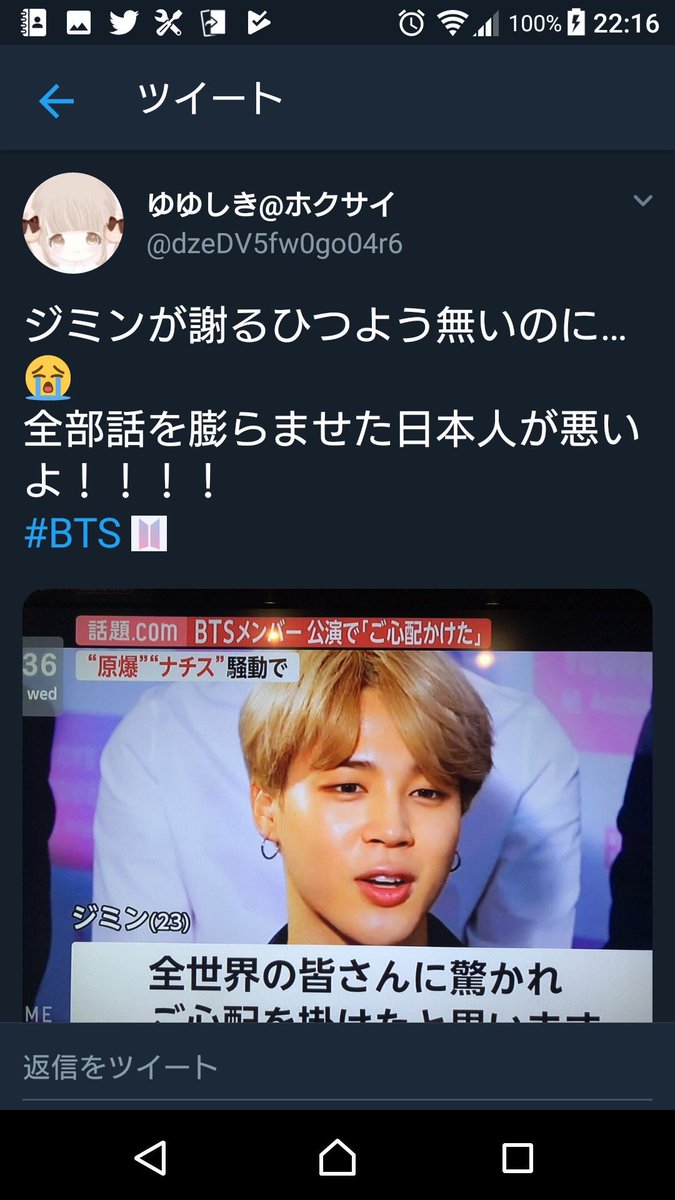Tap the Android home navigation button
The width and height of the screenshot is (675, 1200).
(337, 1157)
